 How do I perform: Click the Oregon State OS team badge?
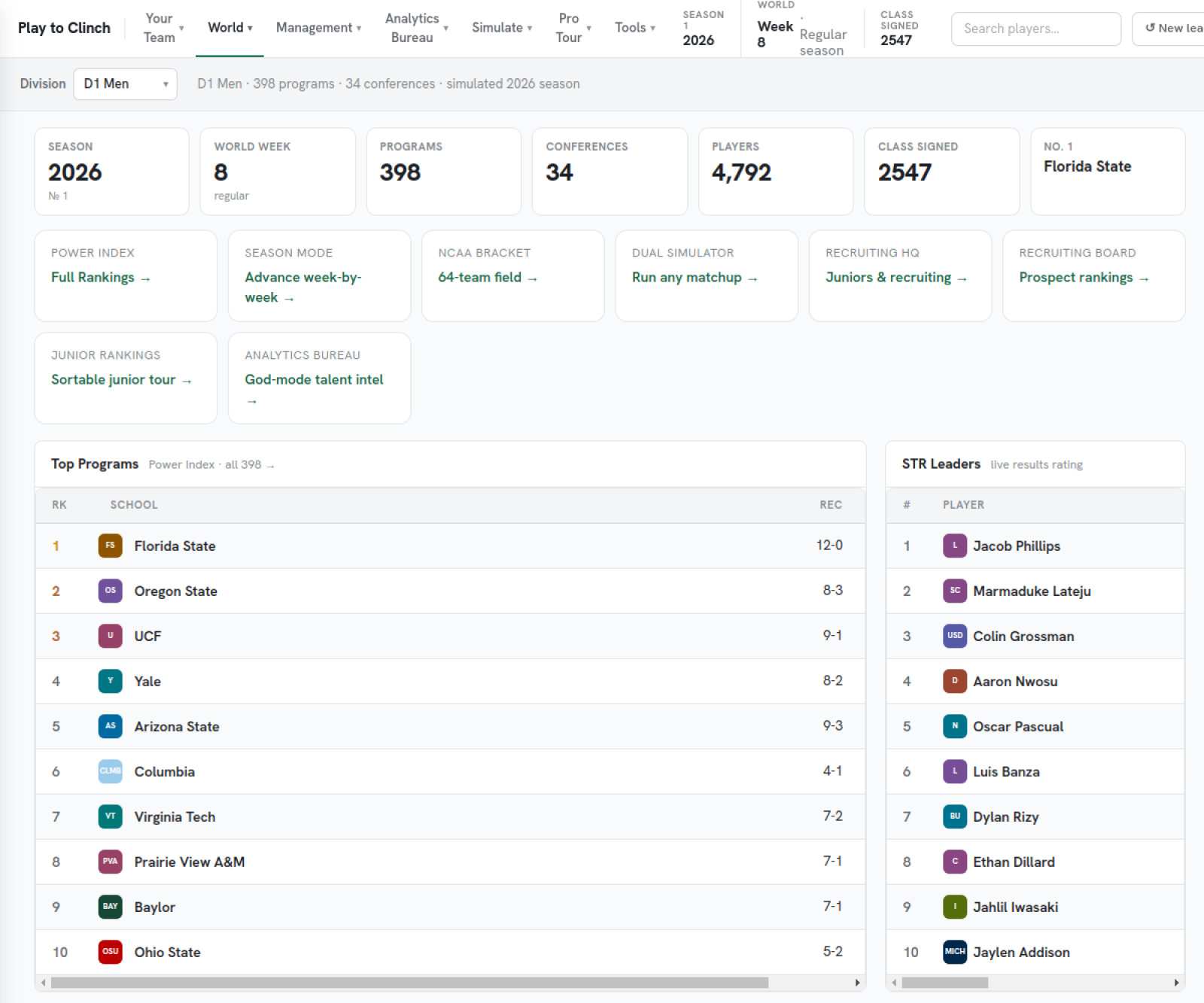pyautogui.click(x=110, y=591)
